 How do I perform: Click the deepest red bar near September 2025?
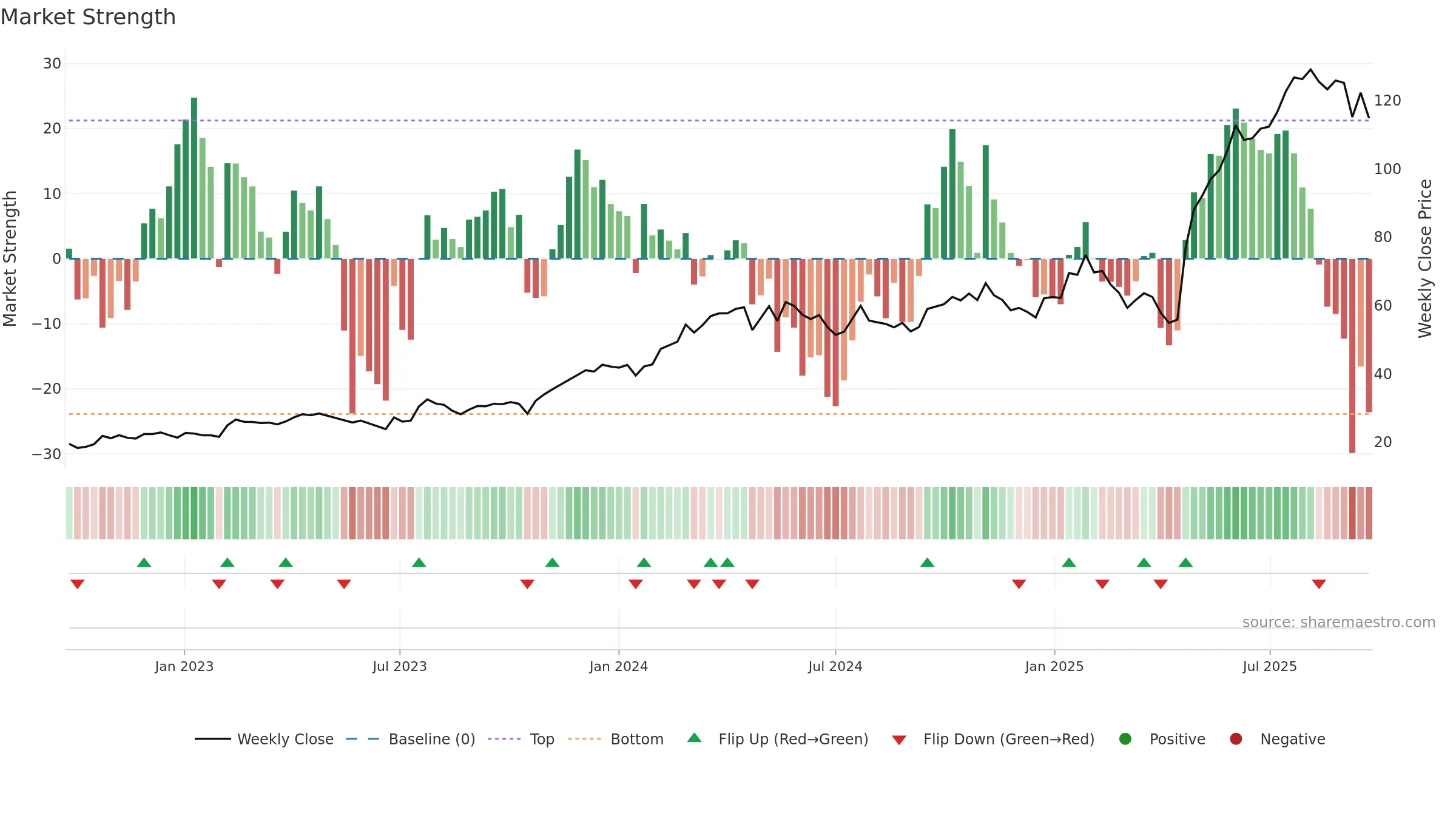1352,356
